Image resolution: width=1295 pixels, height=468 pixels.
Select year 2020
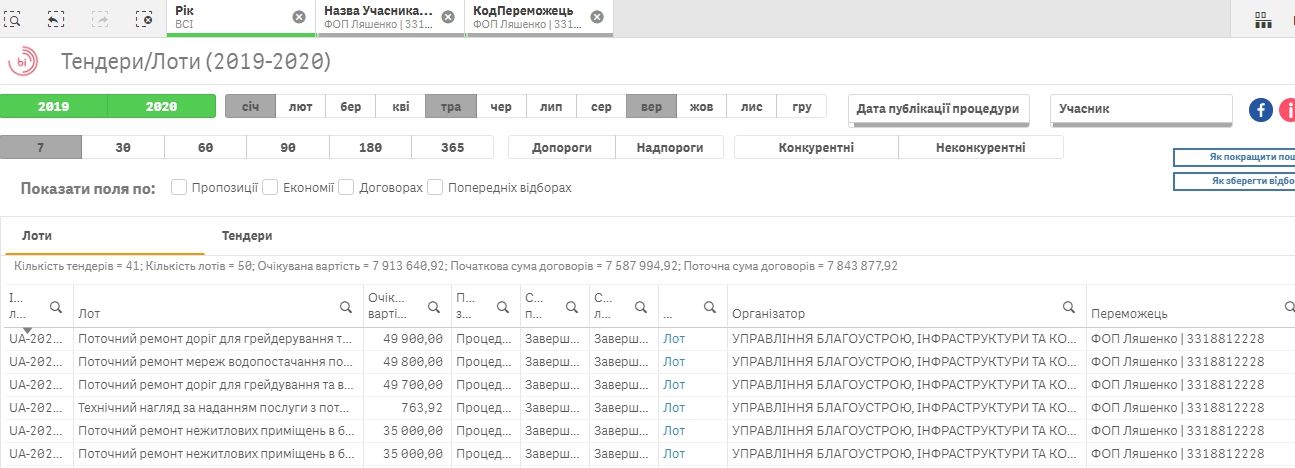[x=162, y=107]
